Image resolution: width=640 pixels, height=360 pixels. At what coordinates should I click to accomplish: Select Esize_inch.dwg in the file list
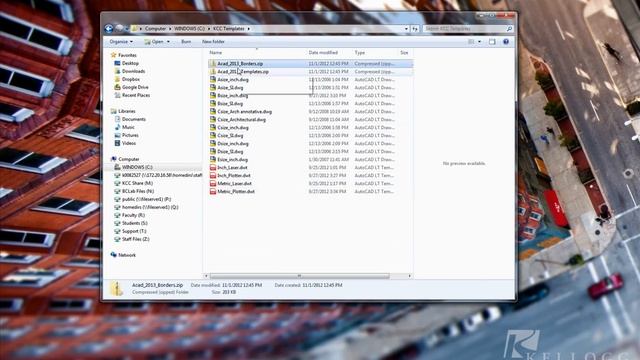point(232,160)
